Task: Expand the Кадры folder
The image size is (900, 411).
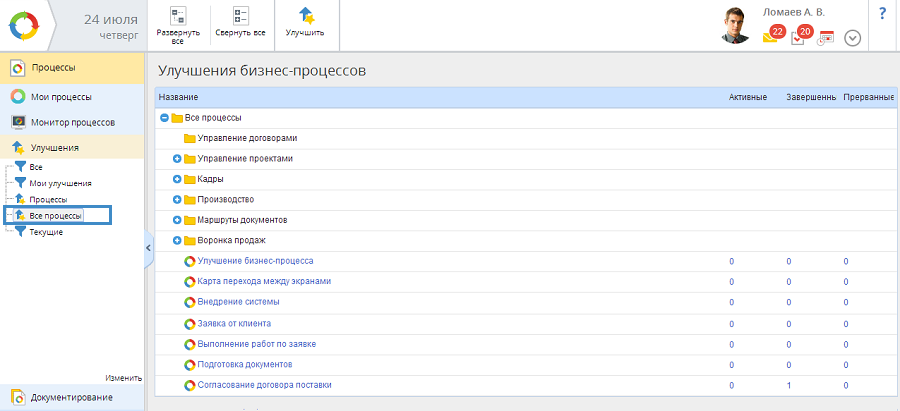Action: tap(177, 179)
